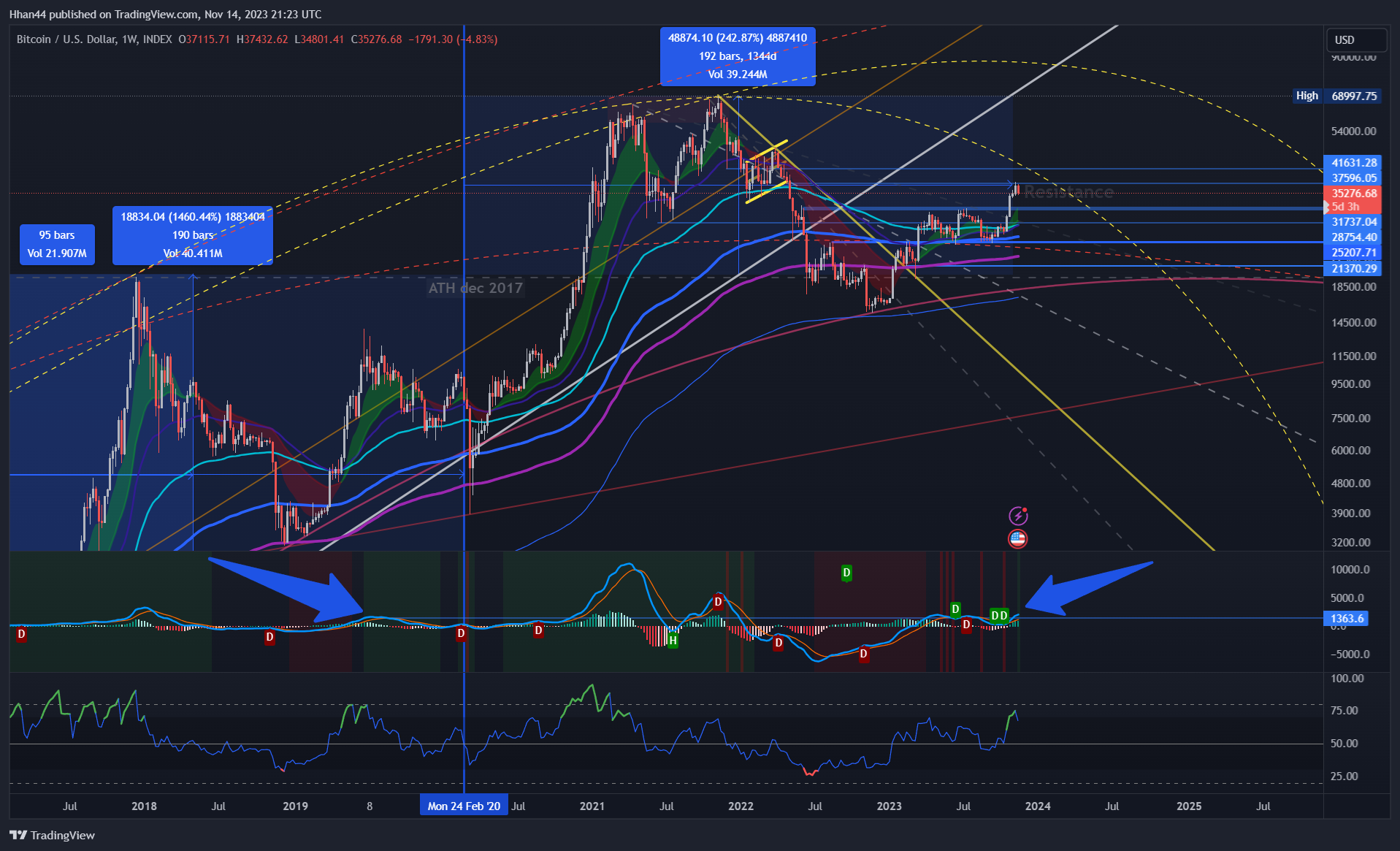1400x851 pixels.
Task: Click the US flag economic event icon
Action: tap(1017, 539)
